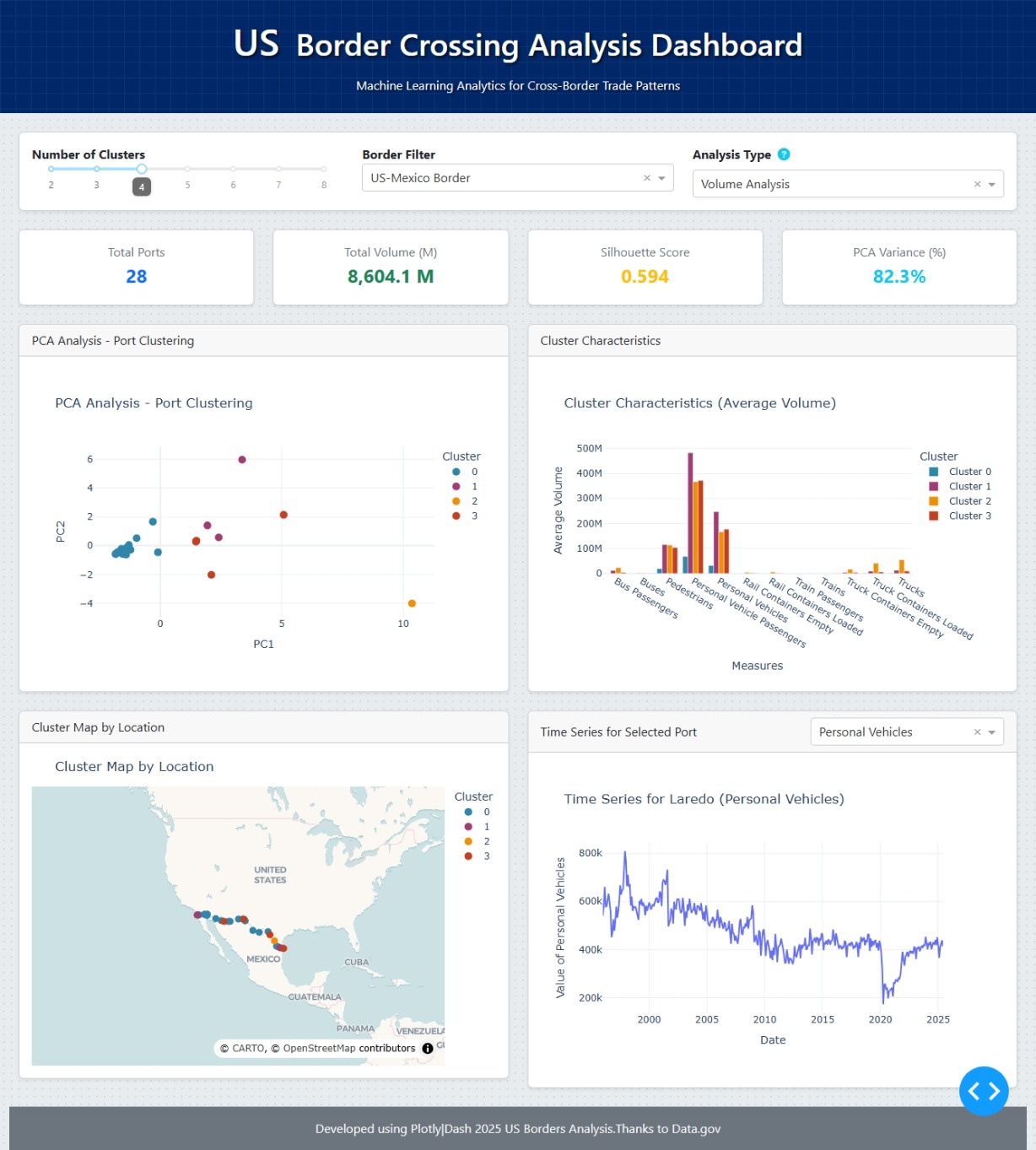This screenshot has height=1150, width=1036.
Task: Set cluster slider to 6
Action: (234, 169)
